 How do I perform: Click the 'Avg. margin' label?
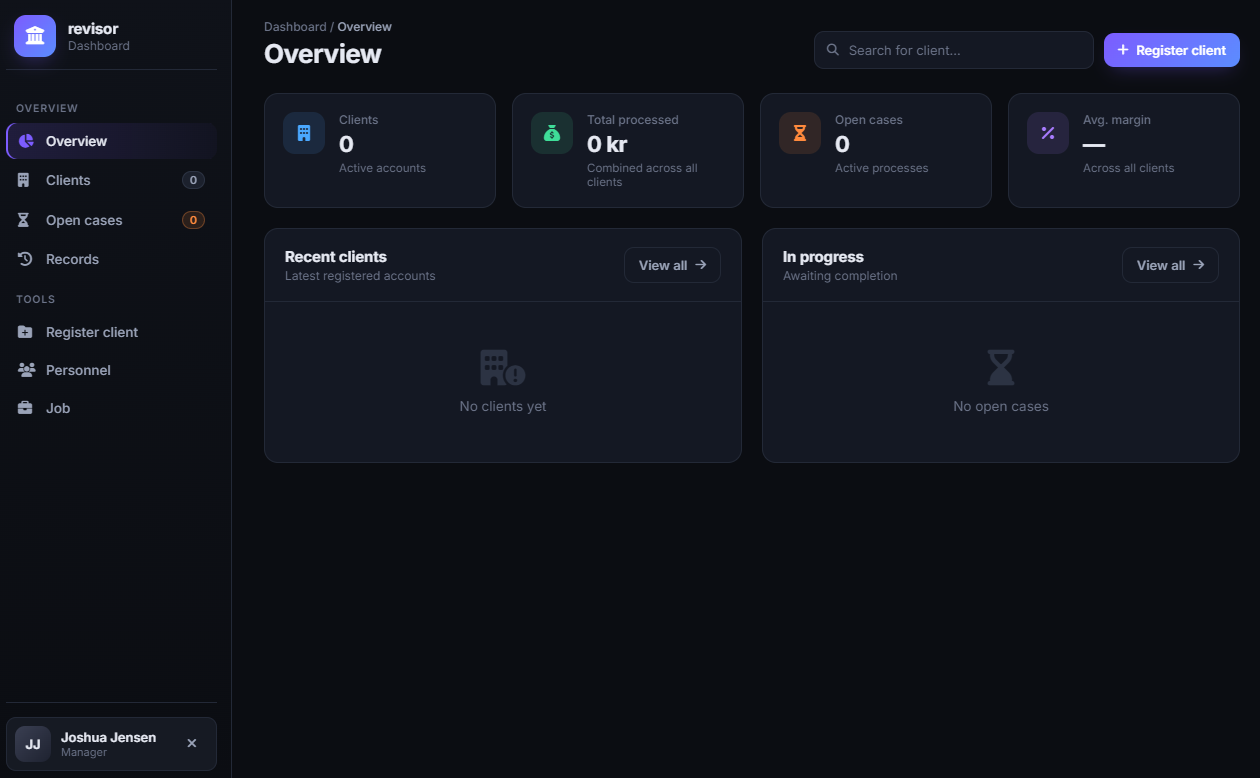1117,120
